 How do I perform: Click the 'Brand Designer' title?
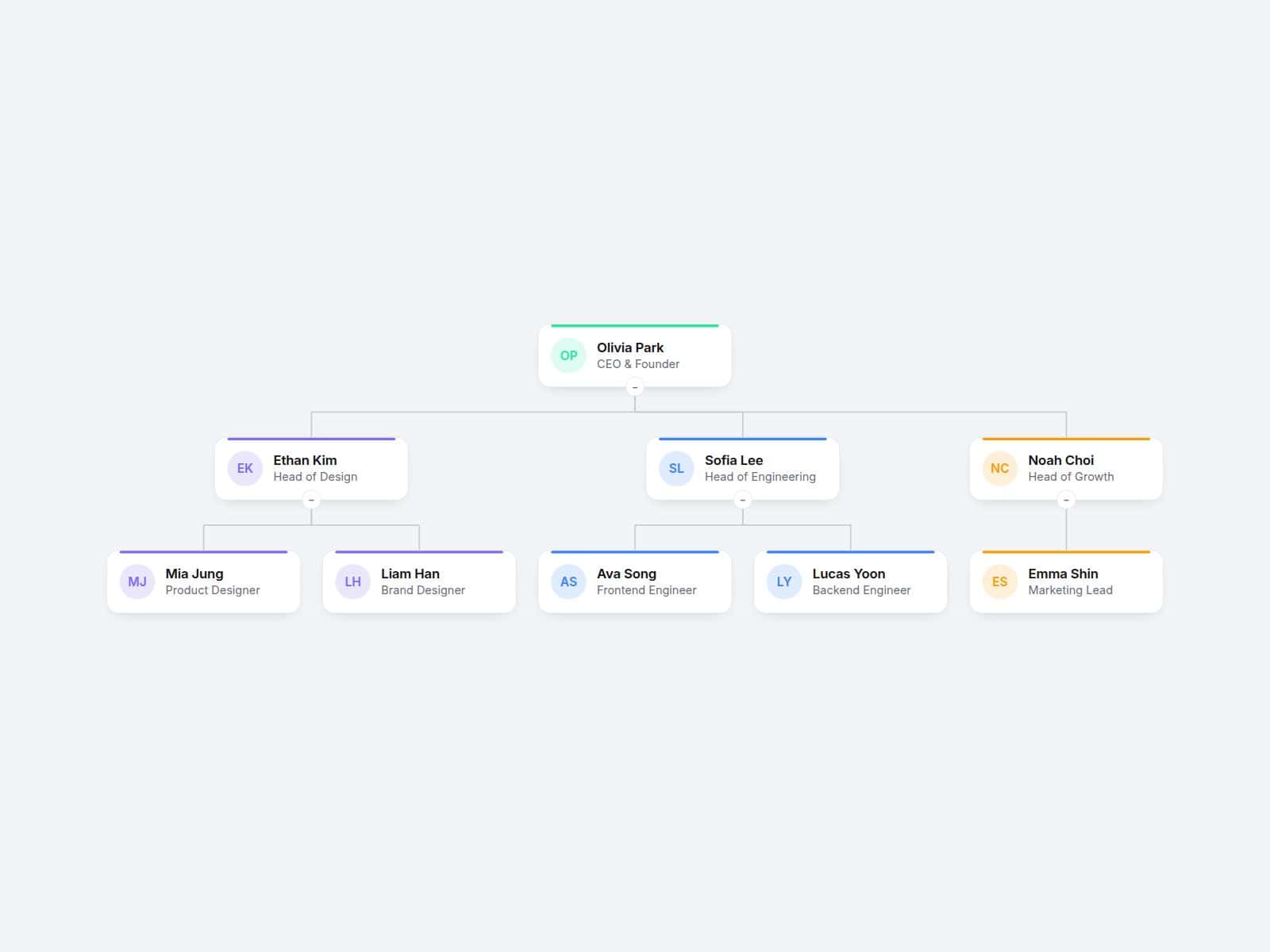[423, 590]
